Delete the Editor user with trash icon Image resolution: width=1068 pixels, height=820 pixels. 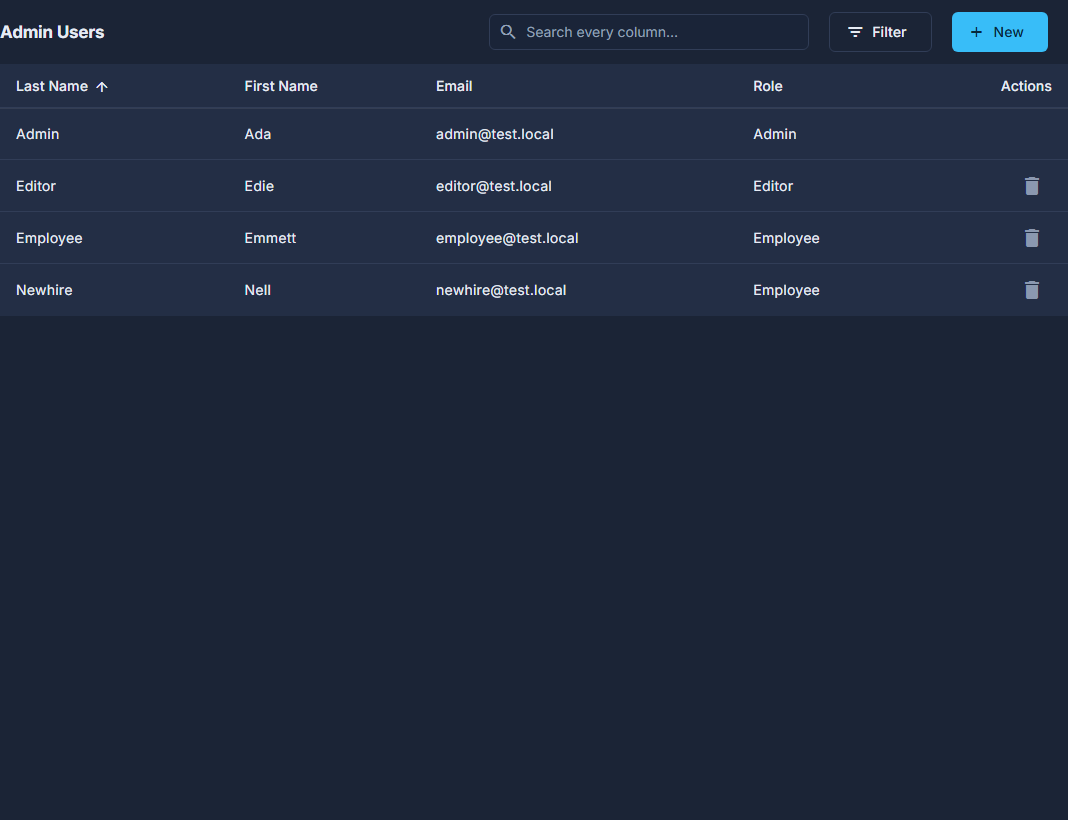pos(1031,186)
